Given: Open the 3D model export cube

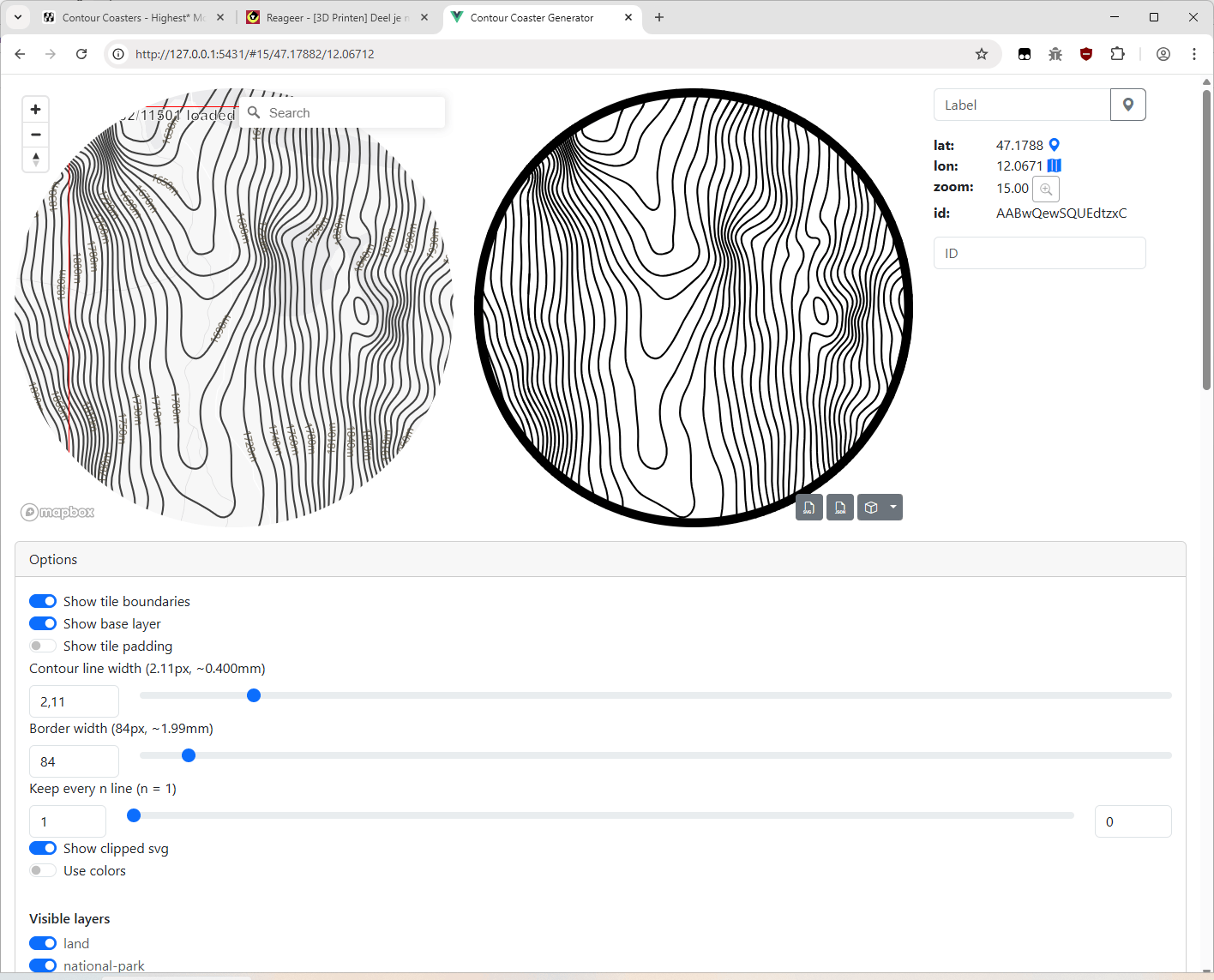Looking at the screenshot, I should (x=871, y=507).
